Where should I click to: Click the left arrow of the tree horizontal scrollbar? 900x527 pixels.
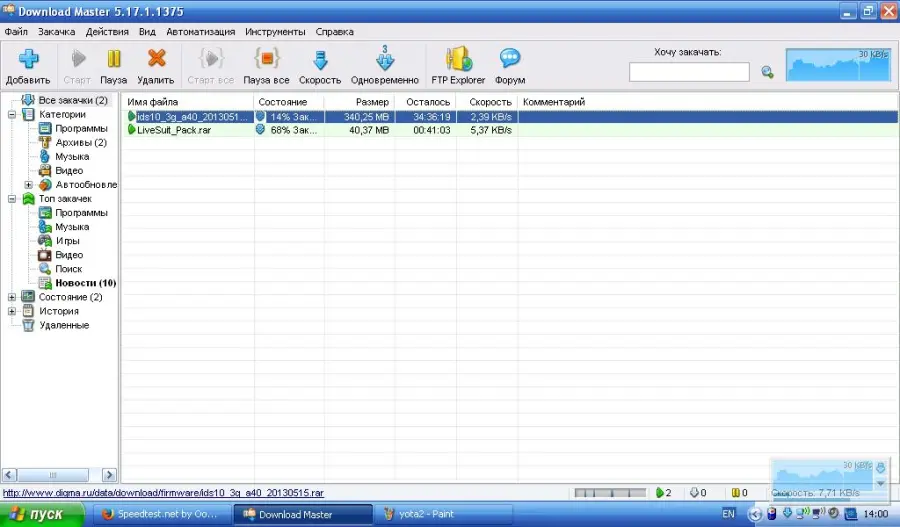pyautogui.click(x=9, y=475)
